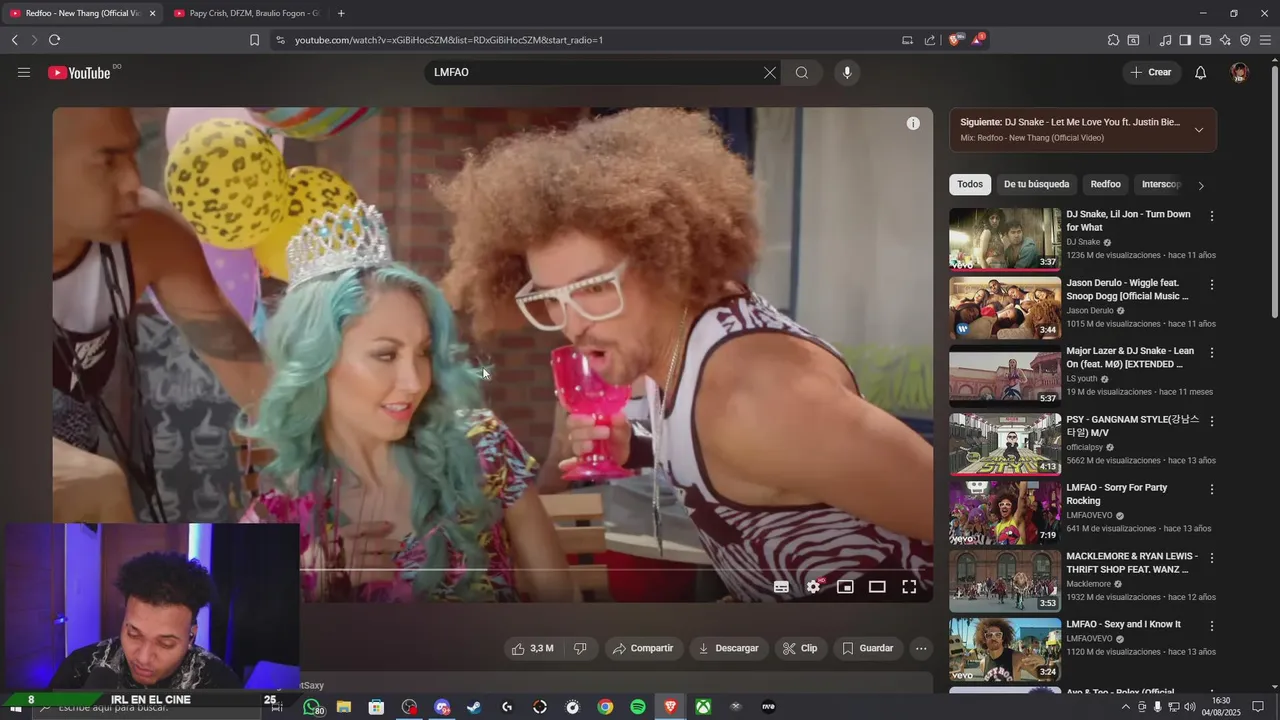Open Google Chrome from the taskbar
1280x720 pixels.
(605, 707)
